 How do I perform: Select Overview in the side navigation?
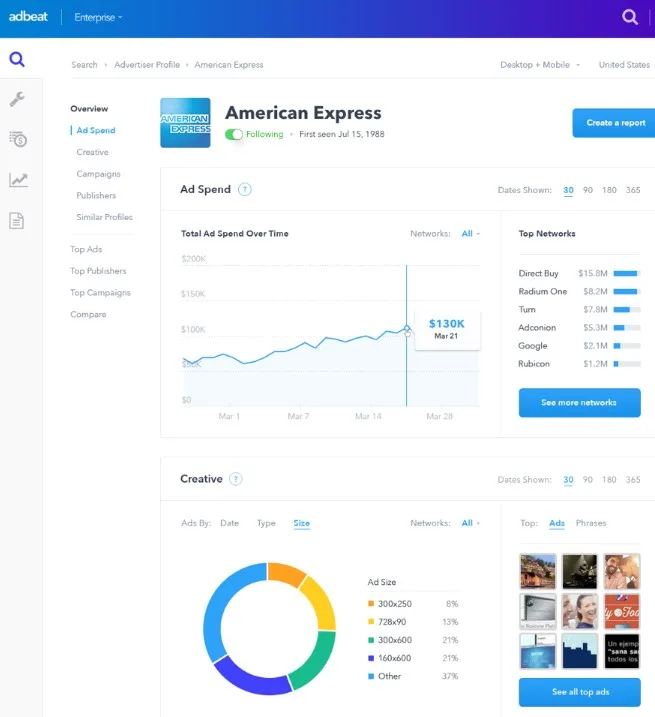[89, 109]
